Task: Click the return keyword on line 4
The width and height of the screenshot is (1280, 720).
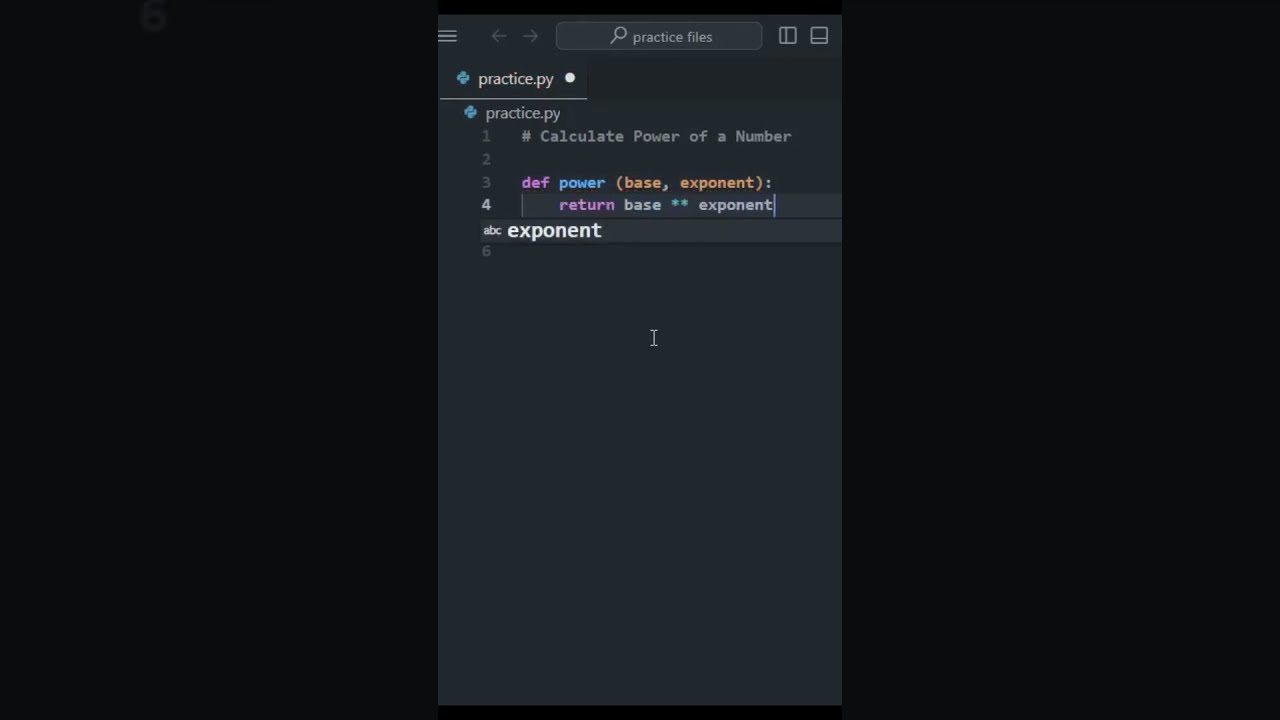Action: pos(587,205)
